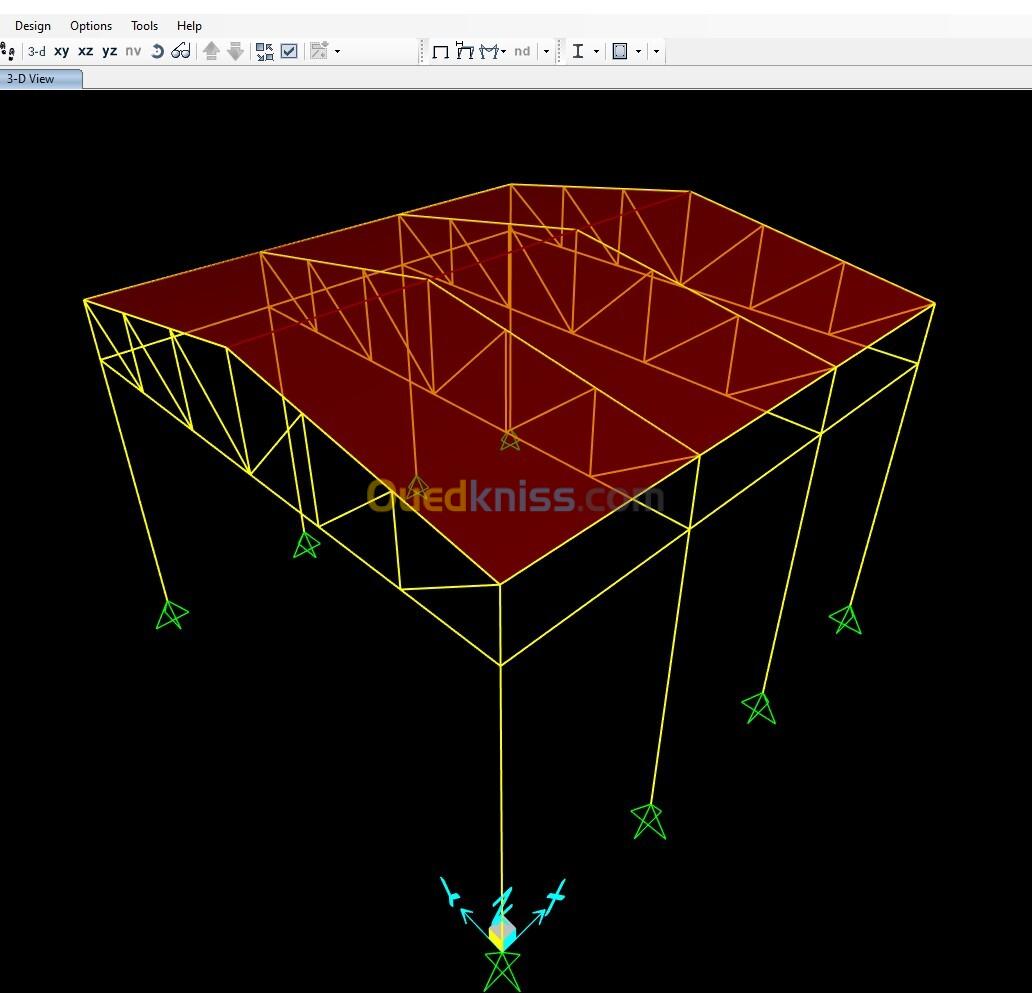Image resolution: width=1032 pixels, height=993 pixels.
Task: Open the Design menu
Action: pos(33,26)
